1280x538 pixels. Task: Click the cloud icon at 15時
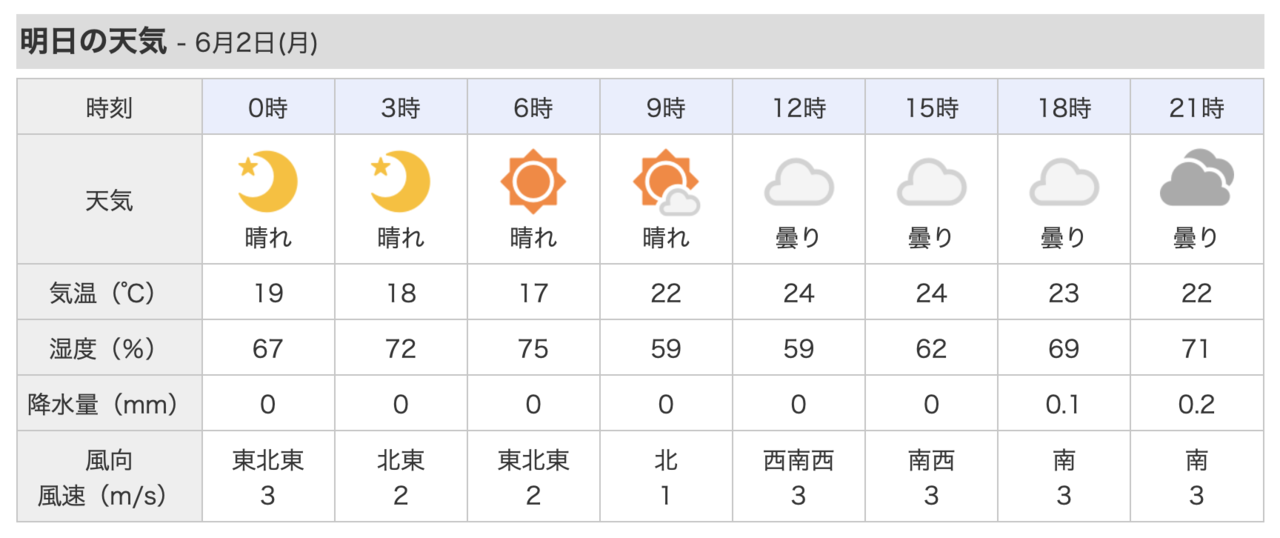931,185
